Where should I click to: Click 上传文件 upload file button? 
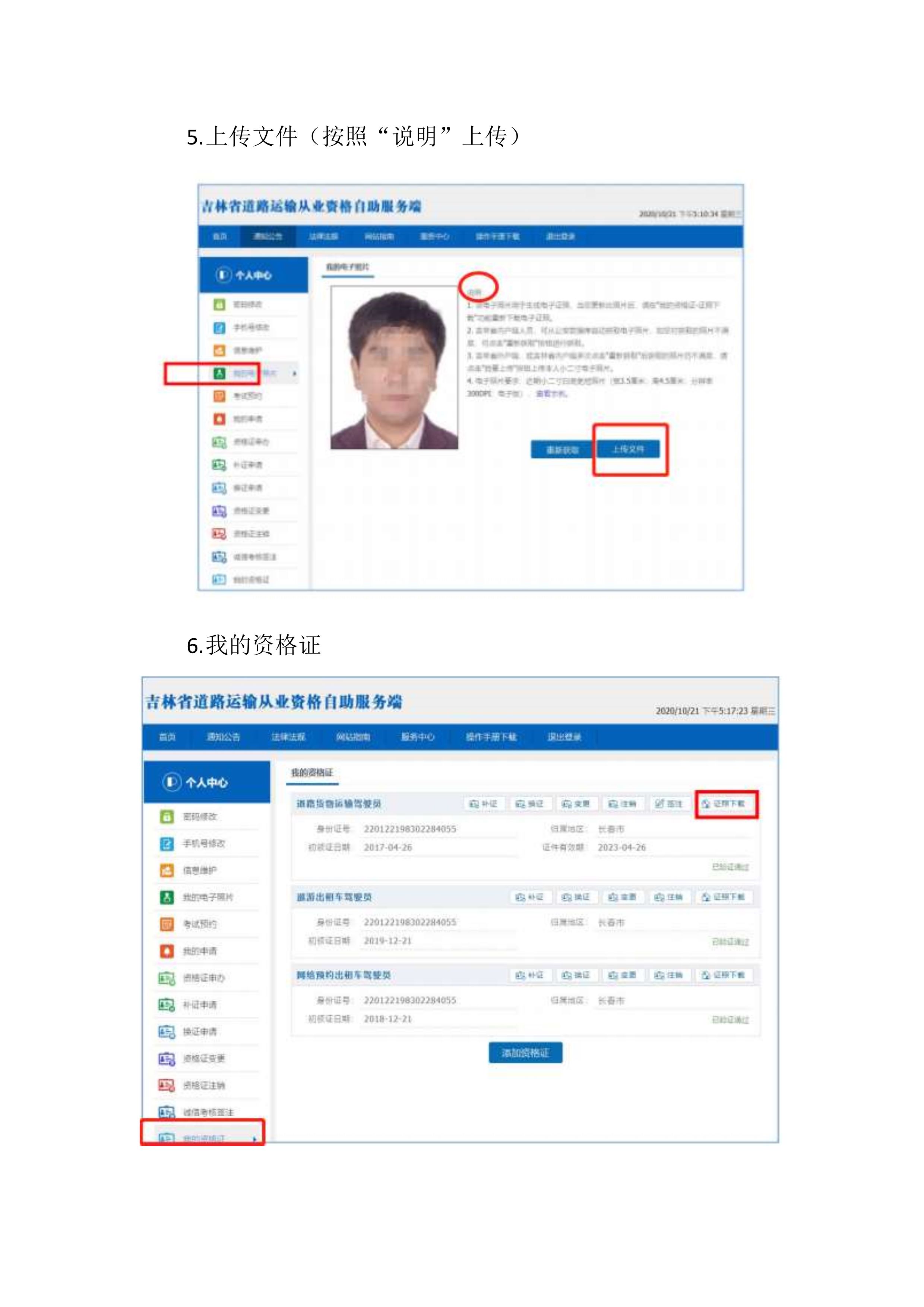[628, 449]
